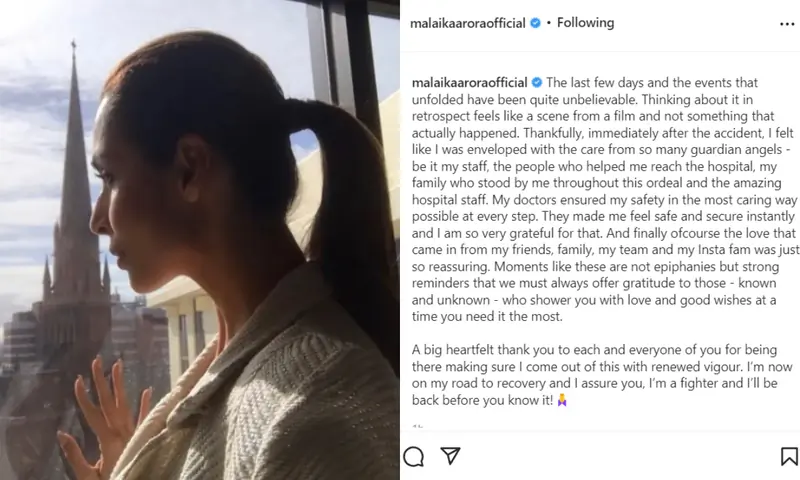Viewport: 800px width, 480px height.
Task: Click the partially visible timestamp below caption
Action: [x=417, y=426]
